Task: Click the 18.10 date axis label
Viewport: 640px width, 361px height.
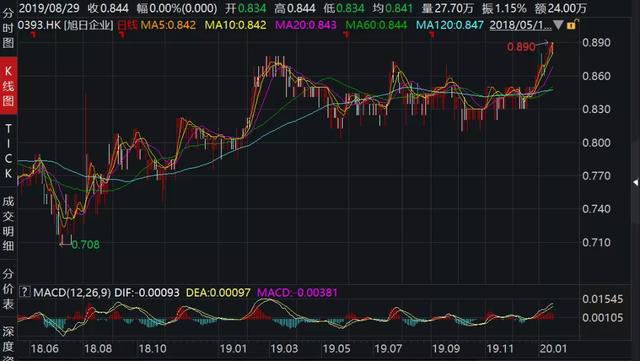Action: click(x=153, y=349)
